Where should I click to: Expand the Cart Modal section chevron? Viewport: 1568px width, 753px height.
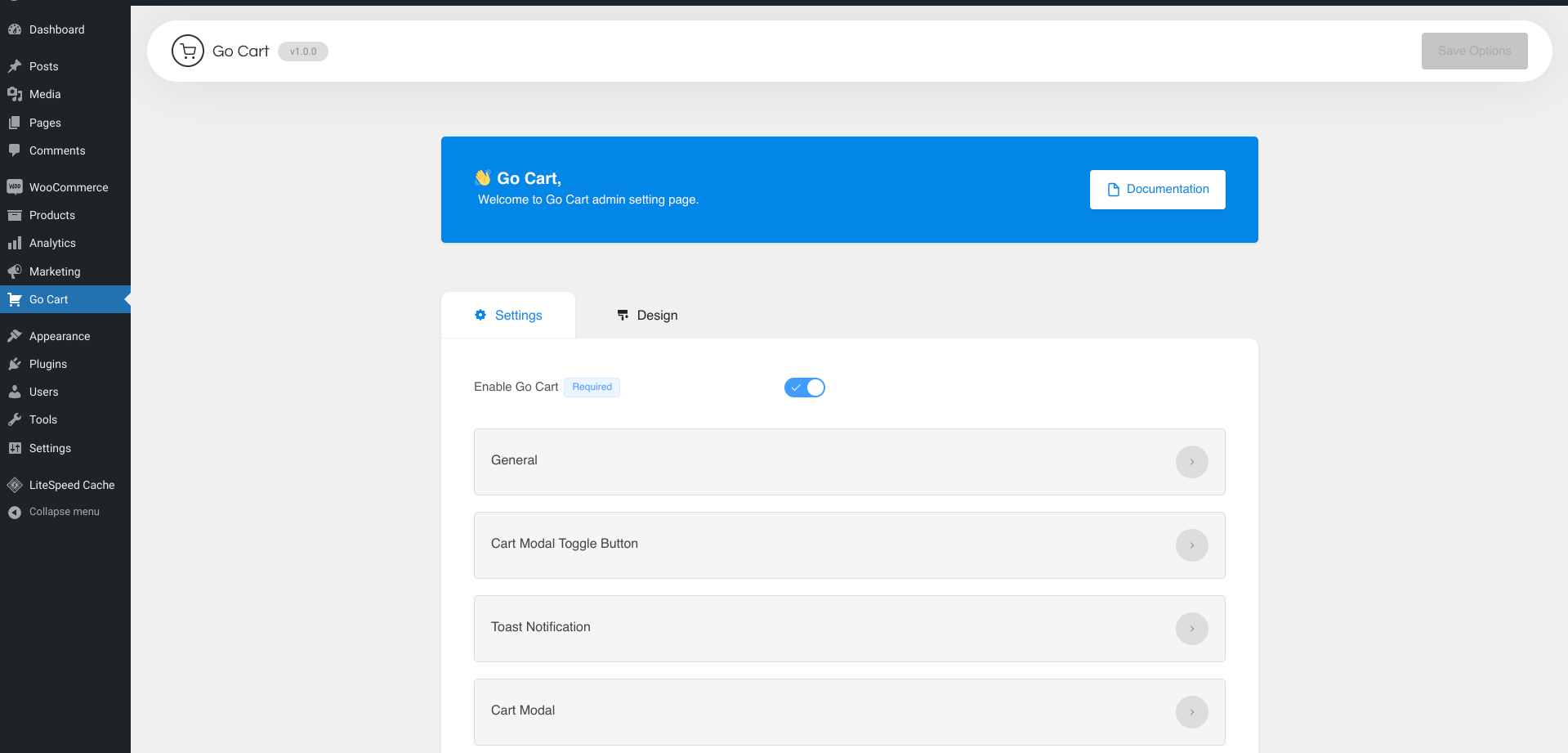1192,712
